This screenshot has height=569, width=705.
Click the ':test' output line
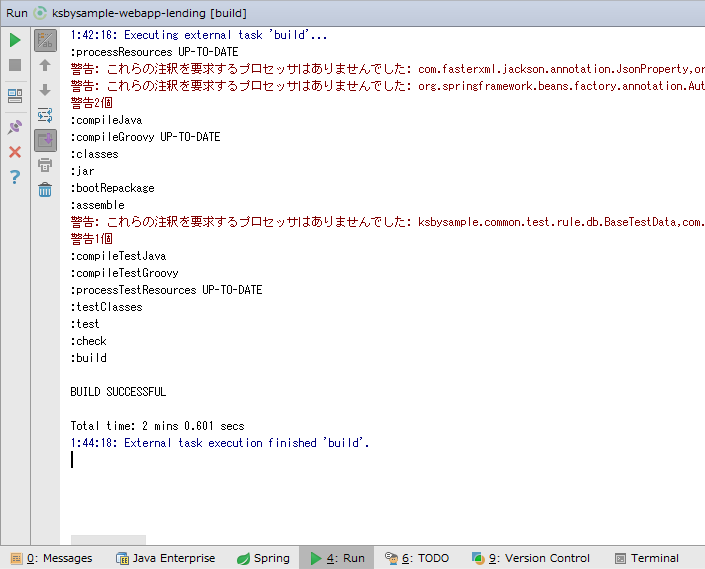tap(85, 324)
